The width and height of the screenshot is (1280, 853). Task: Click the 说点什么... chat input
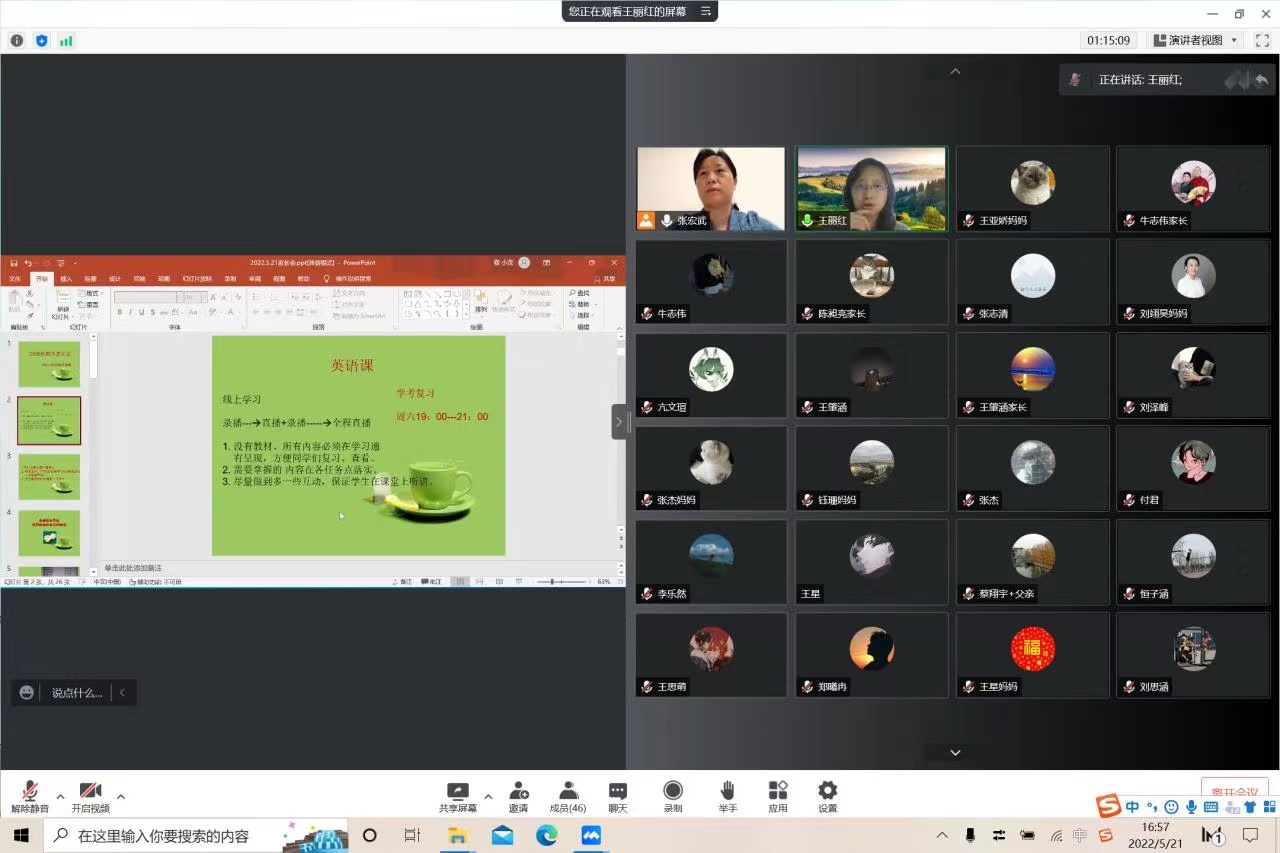pos(77,692)
